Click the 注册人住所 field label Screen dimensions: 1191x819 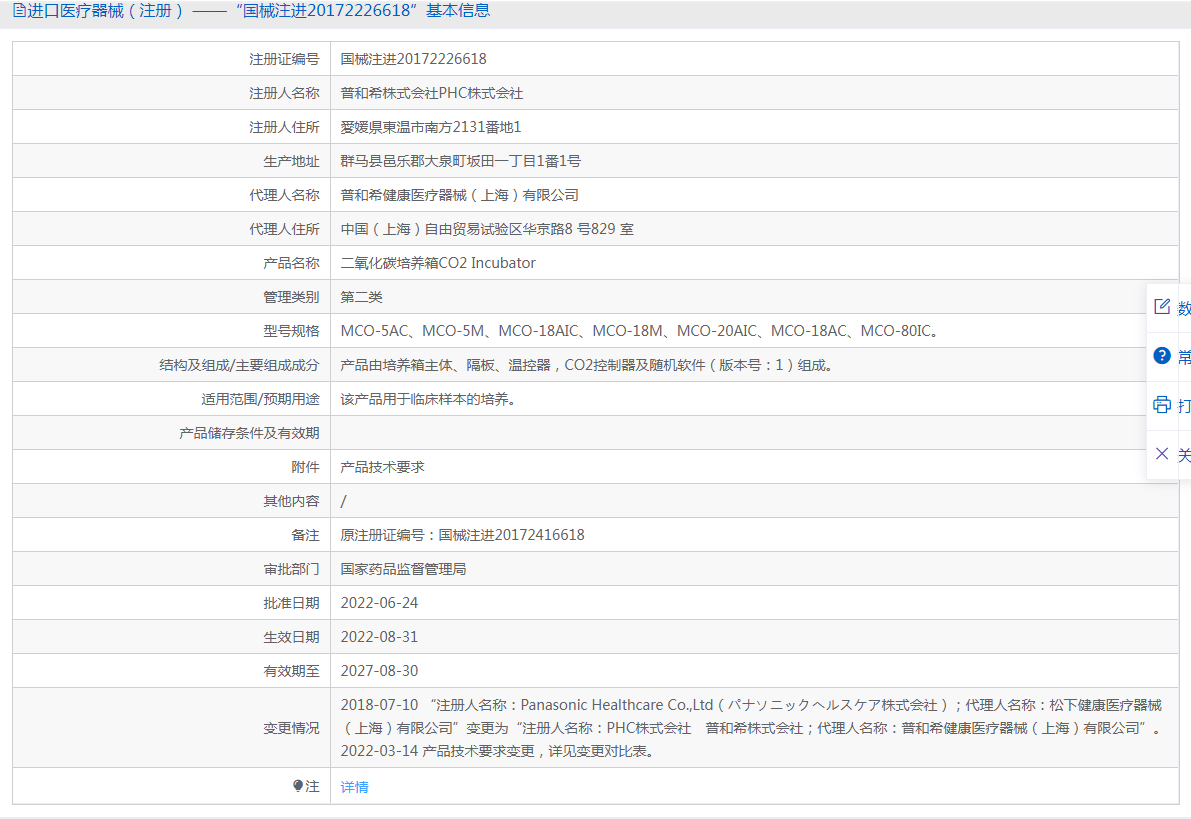pyautogui.click(x=284, y=127)
